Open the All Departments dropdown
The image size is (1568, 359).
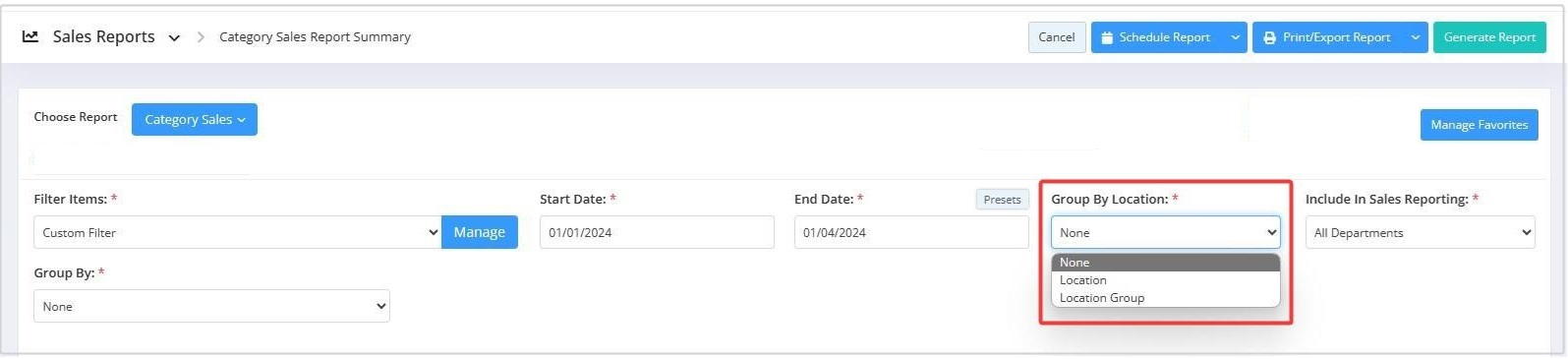[1421, 233]
